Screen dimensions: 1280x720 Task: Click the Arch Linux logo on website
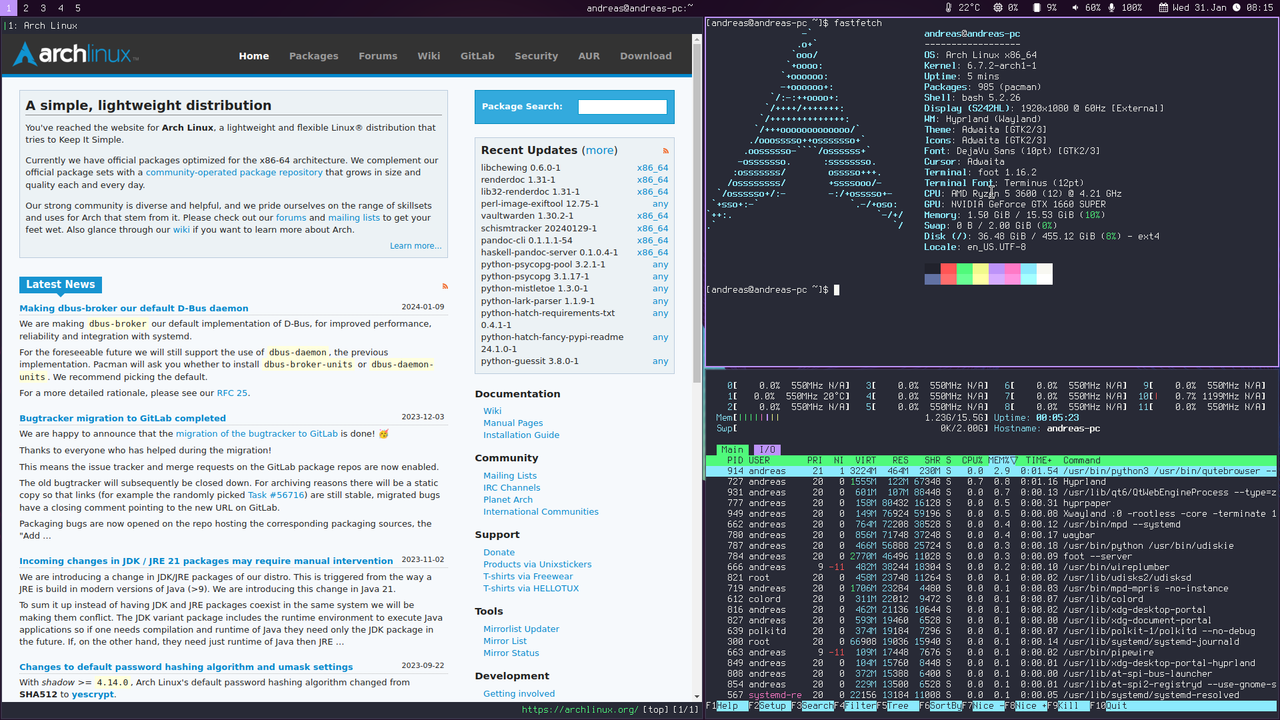[75, 55]
